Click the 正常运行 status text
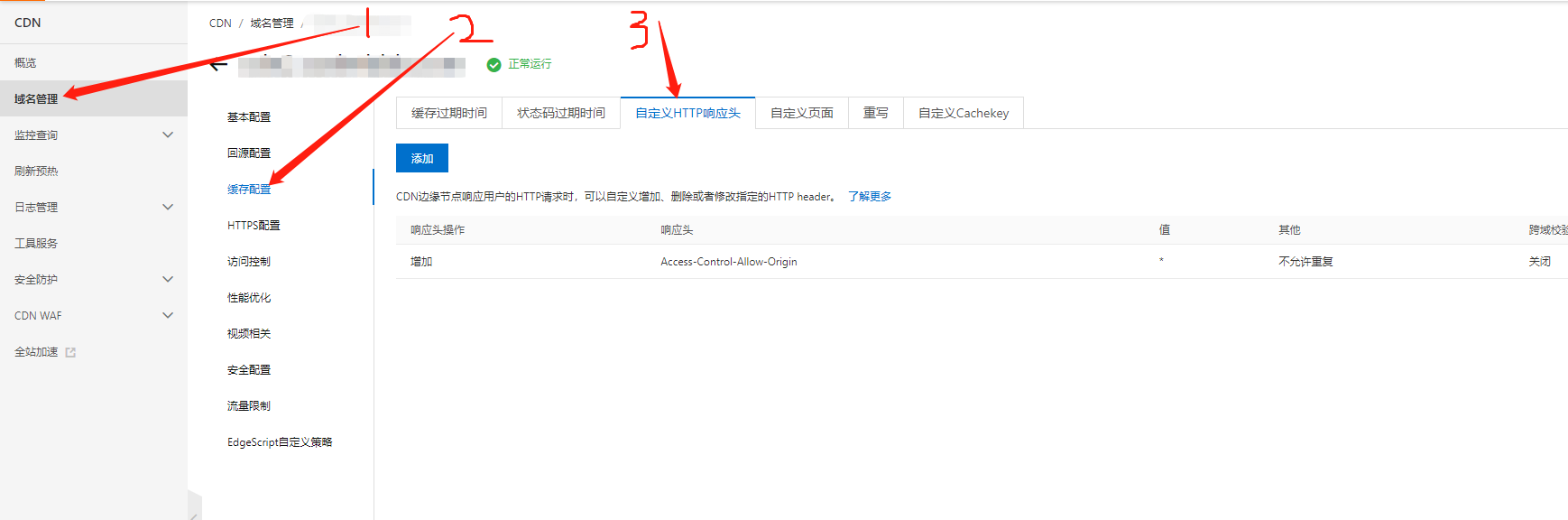The image size is (1568, 520). [530, 64]
